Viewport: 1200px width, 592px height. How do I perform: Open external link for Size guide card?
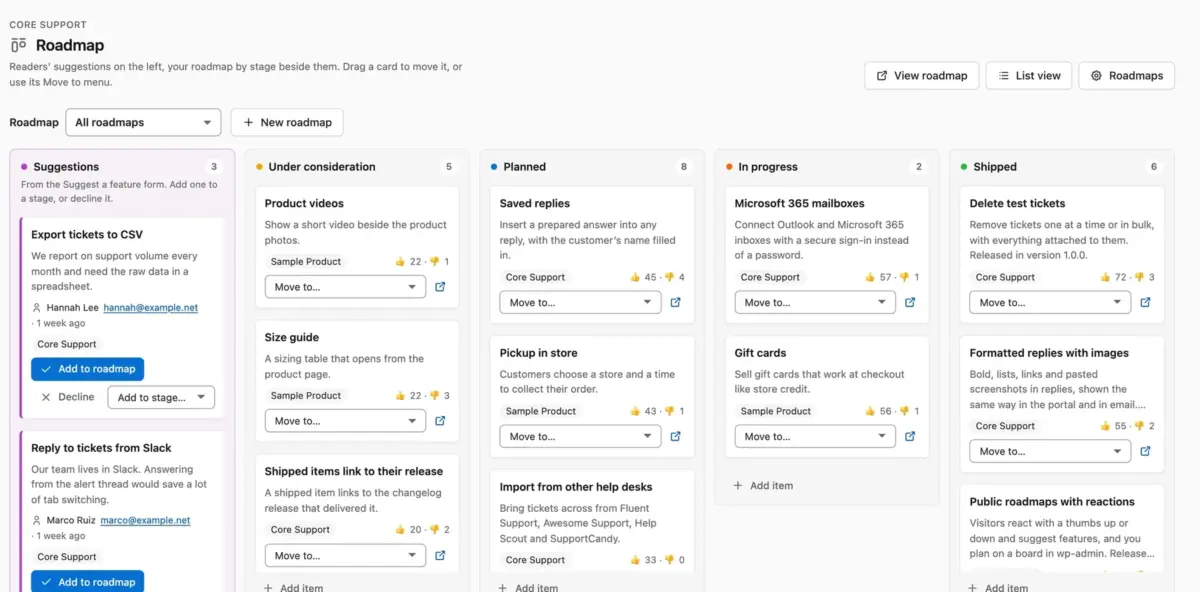point(440,421)
